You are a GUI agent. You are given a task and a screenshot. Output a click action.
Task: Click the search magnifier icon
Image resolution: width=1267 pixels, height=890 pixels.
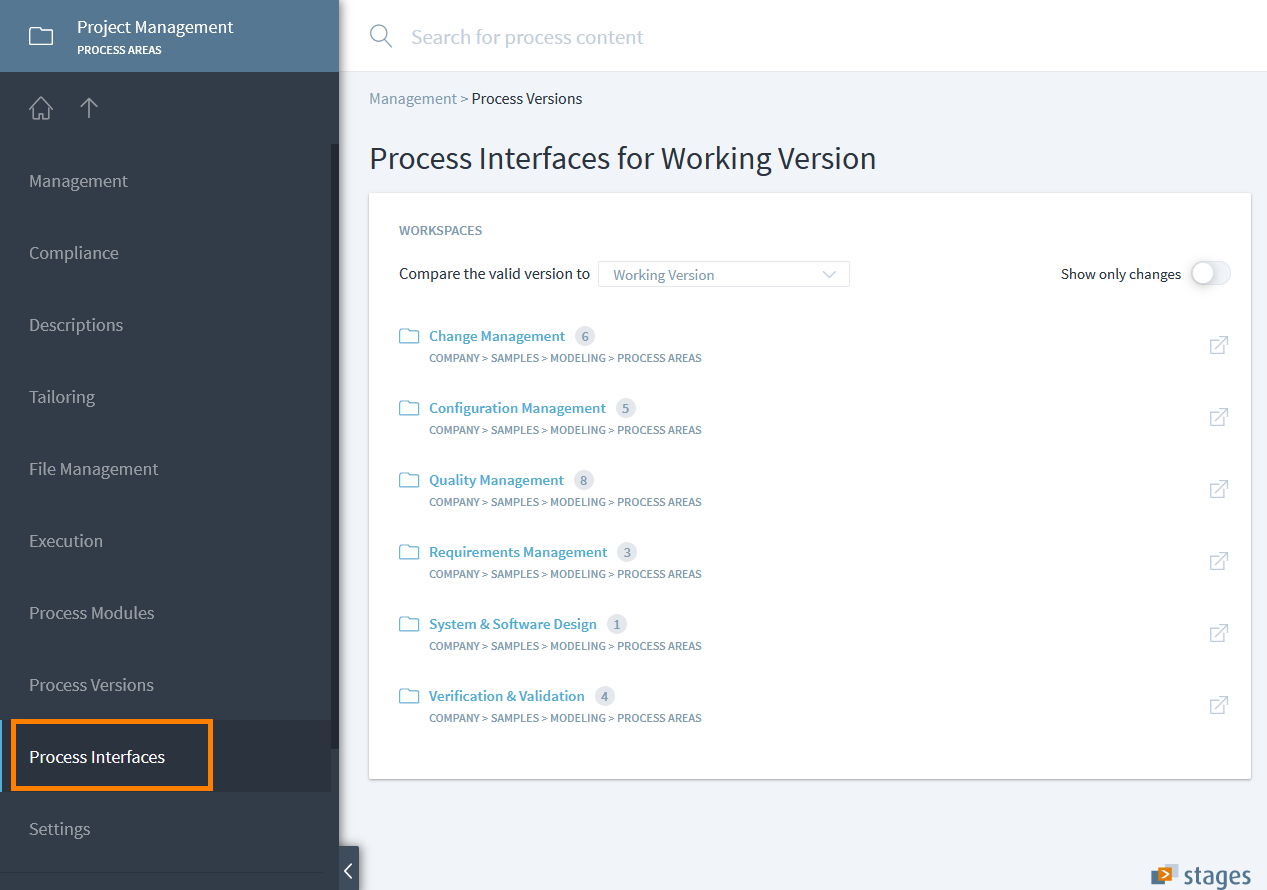click(381, 37)
